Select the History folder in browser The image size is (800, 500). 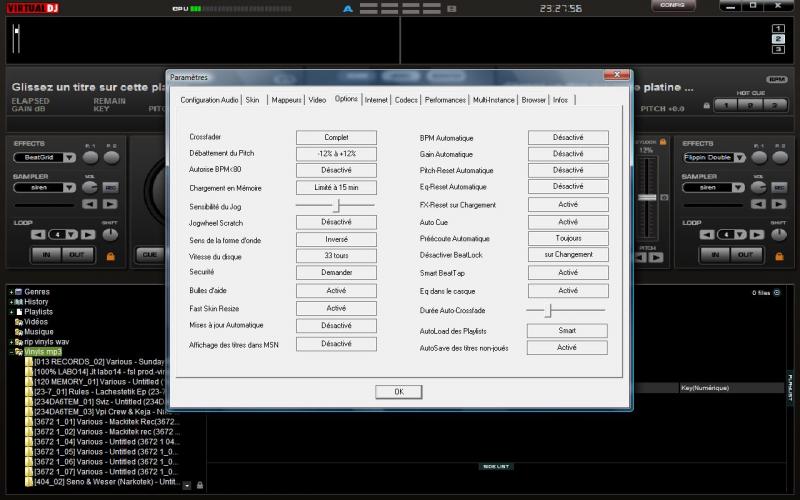pyautogui.click(x=36, y=301)
